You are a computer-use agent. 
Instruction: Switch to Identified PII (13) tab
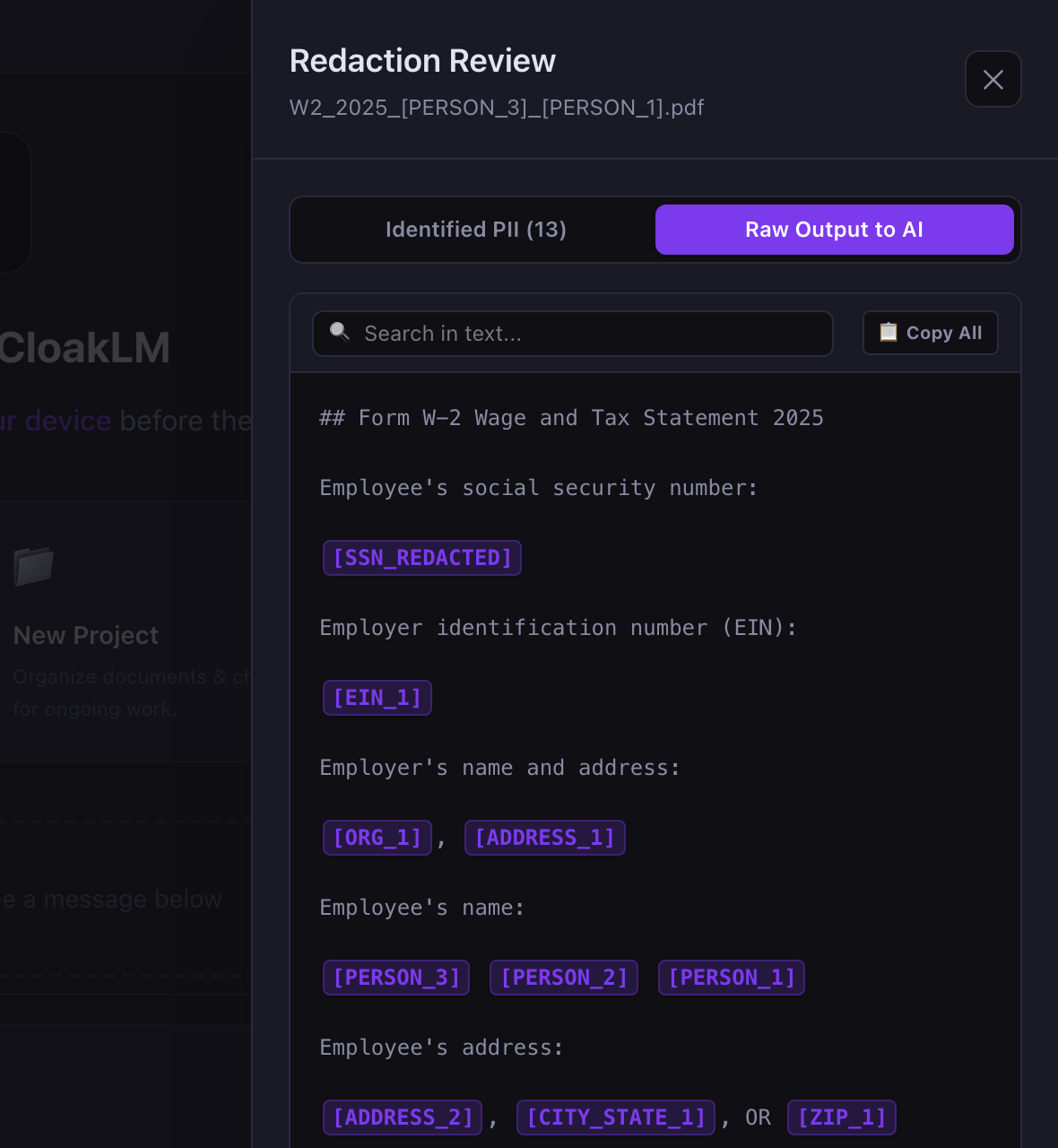pos(476,230)
